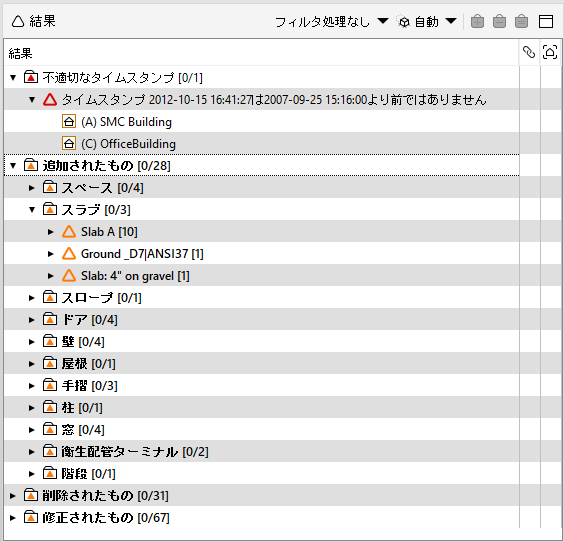Image resolution: width=564 pixels, height=542 pixels.
Task: Select Ground _D7|ANSI37 [1] result
Action: 261,254
